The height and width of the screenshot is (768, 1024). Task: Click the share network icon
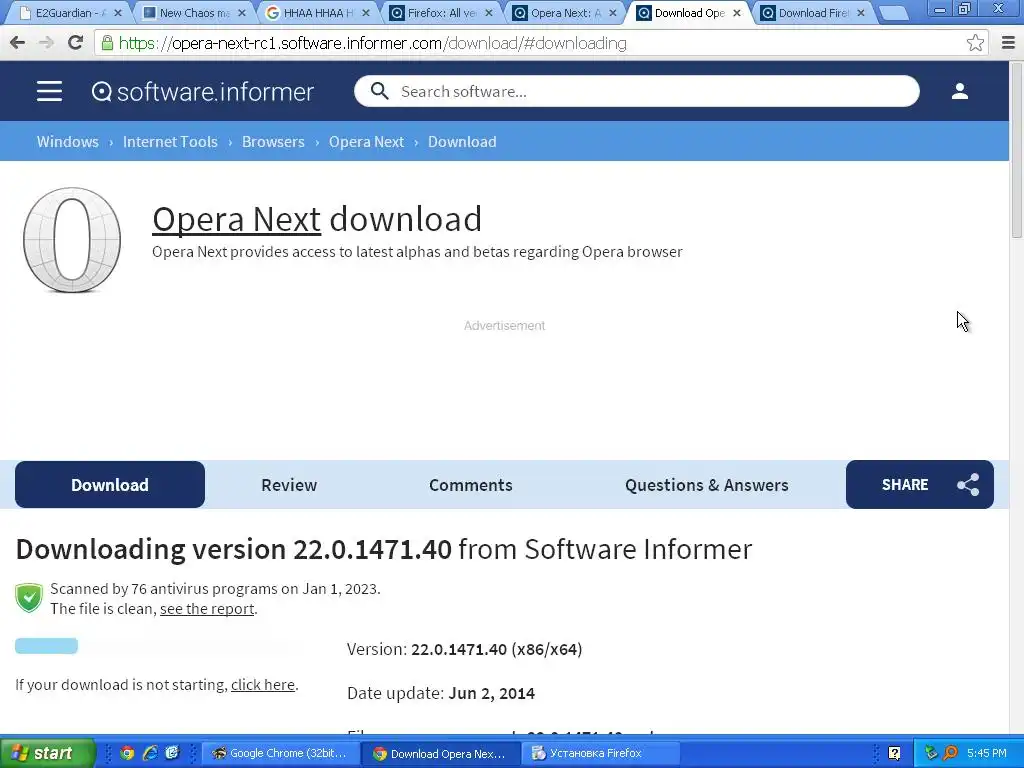(x=968, y=485)
